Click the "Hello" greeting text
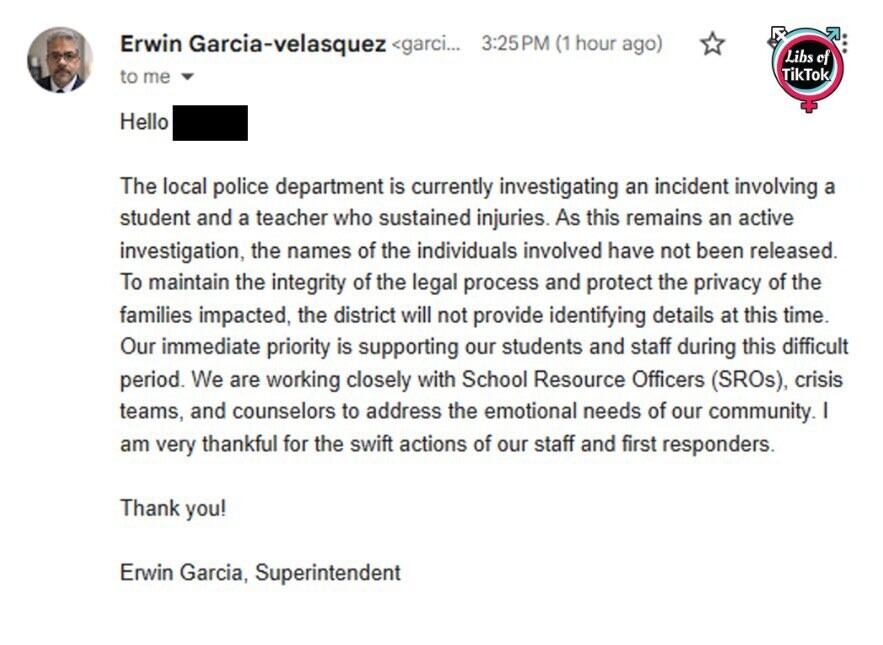Viewport: 883px width, 645px height. pos(144,123)
